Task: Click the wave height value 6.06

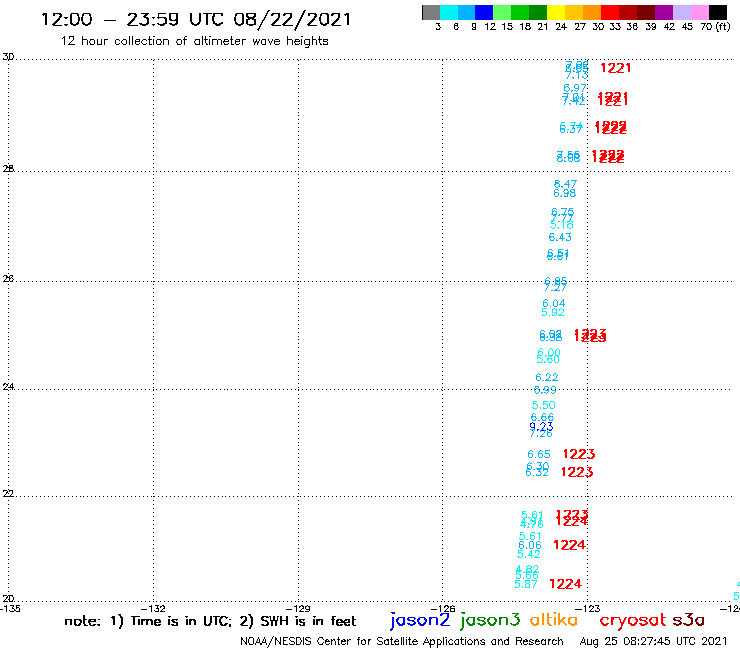Action: (x=530, y=545)
